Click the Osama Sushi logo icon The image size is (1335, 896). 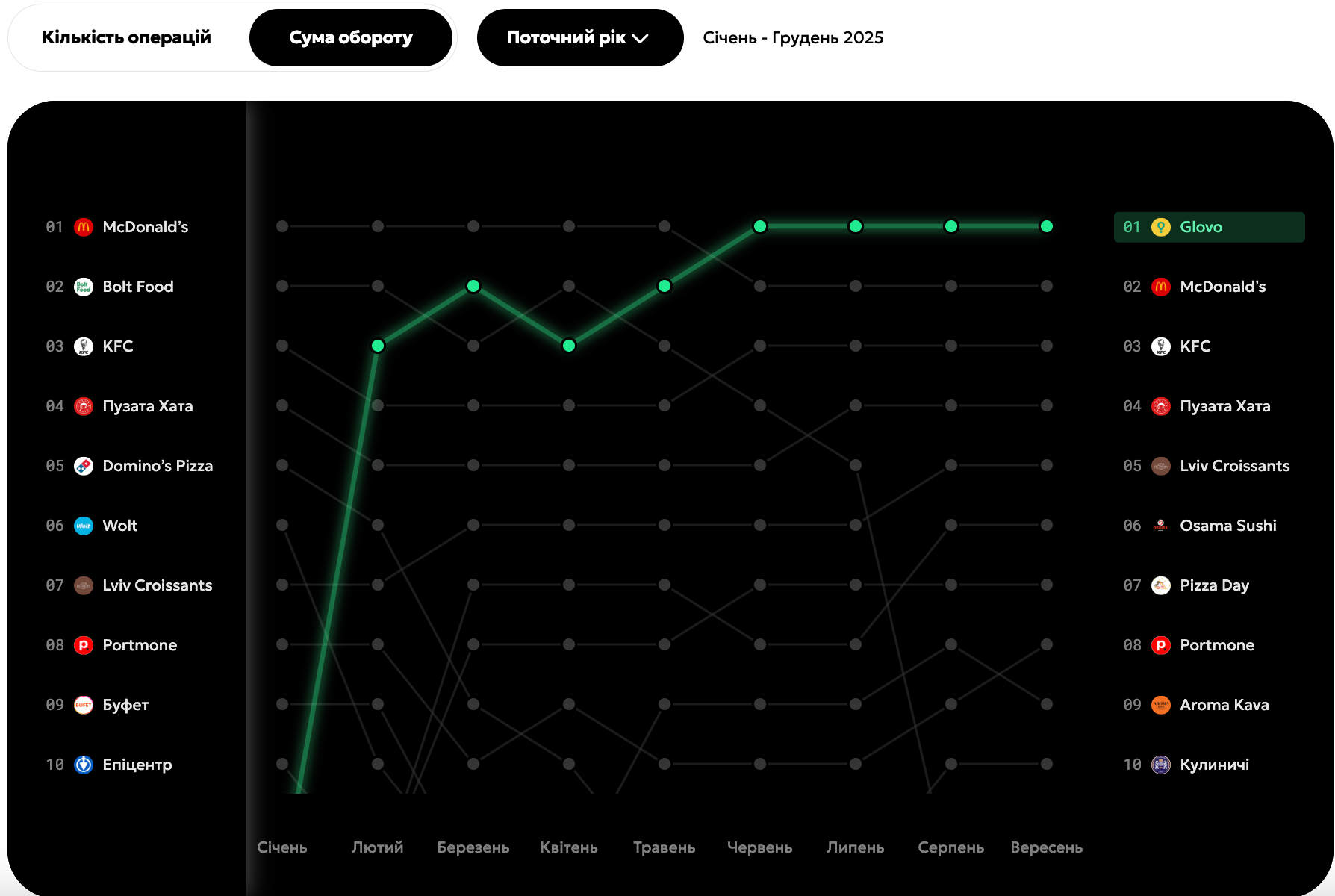pyautogui.click(x=1160, y=526)
